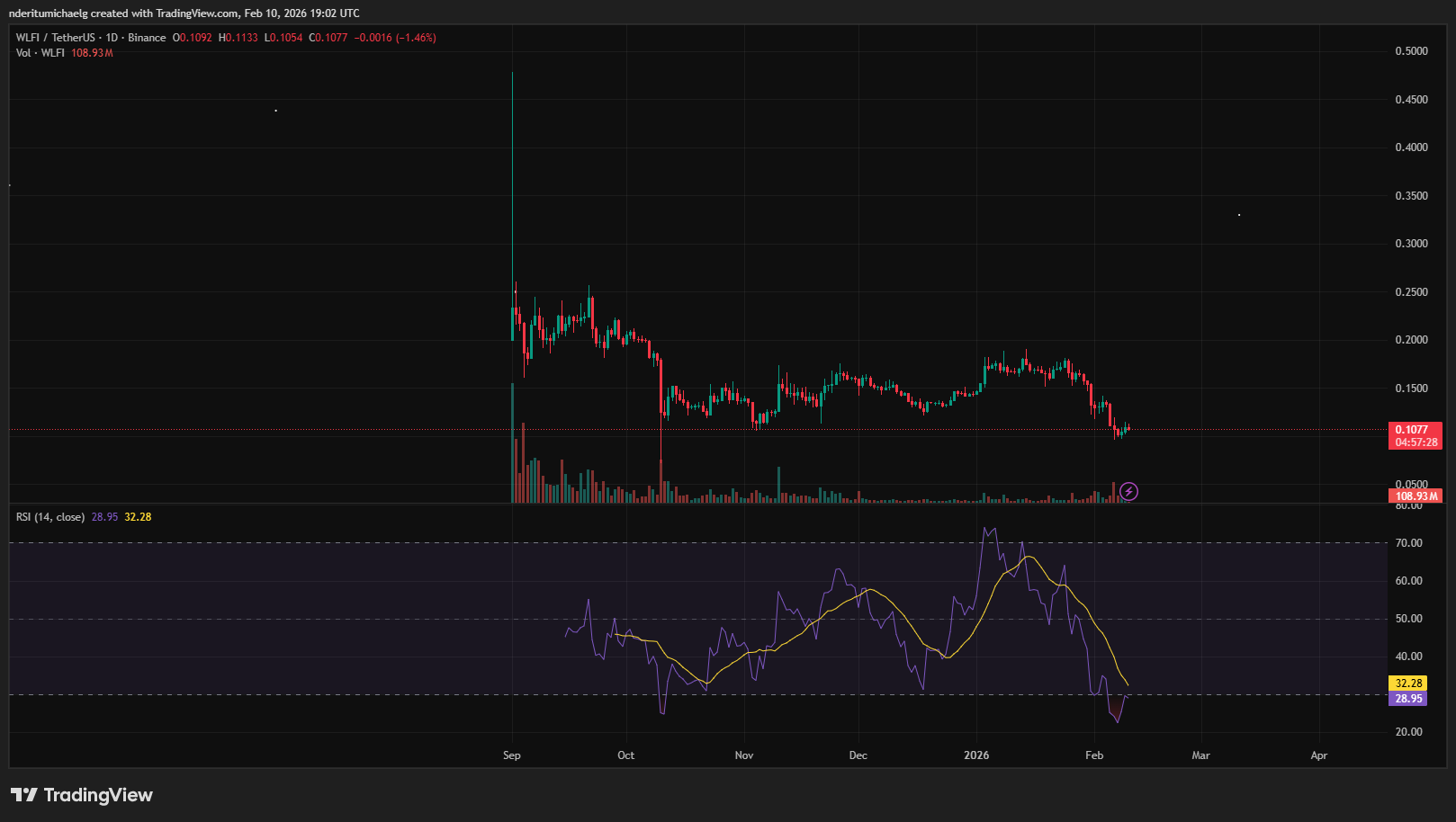Select the RSI (14, close) indicator label
1456x822 pixels.
point(50,517)
